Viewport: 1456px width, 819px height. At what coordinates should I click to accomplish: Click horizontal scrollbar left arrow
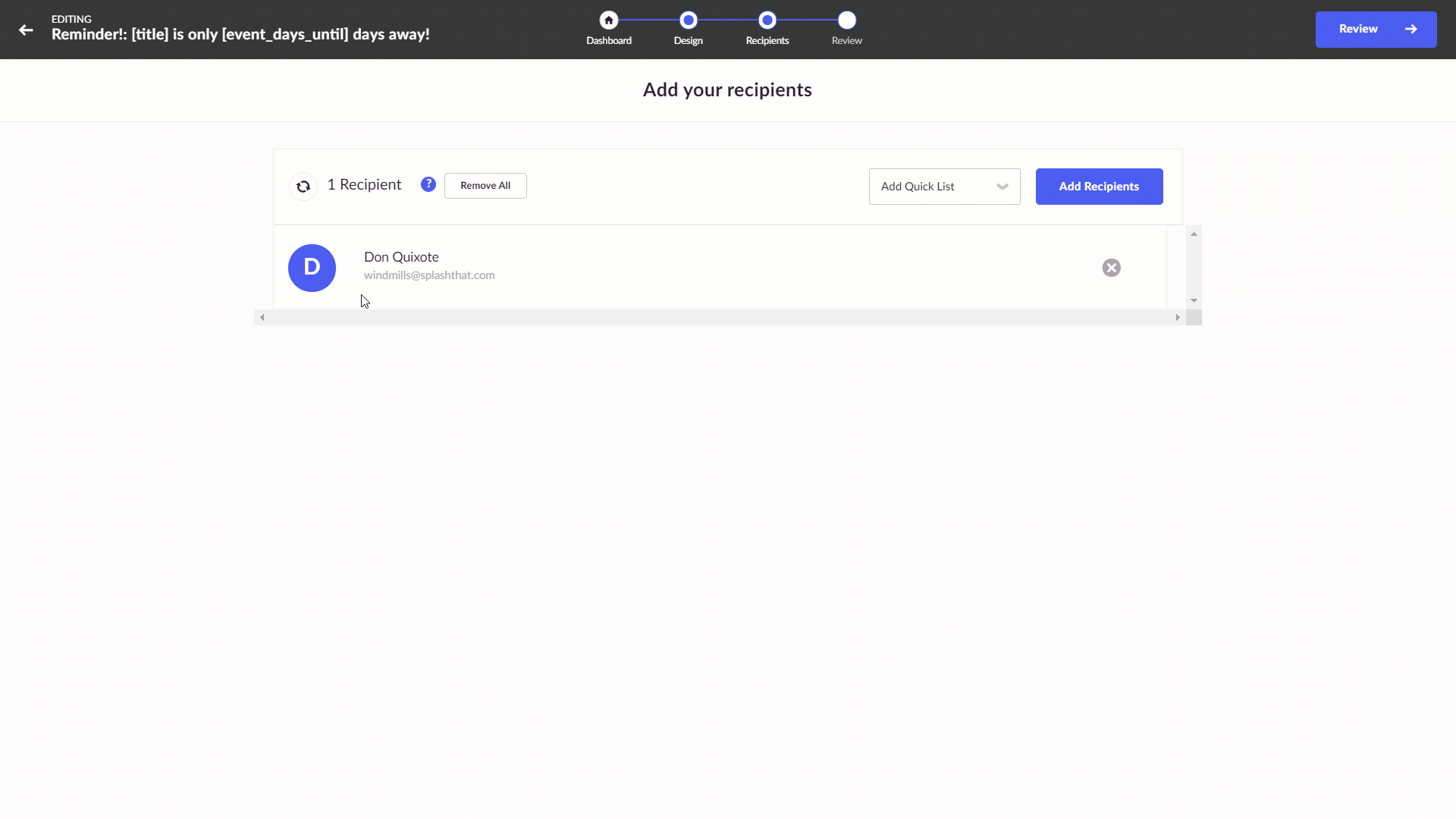tap(262, 318)
